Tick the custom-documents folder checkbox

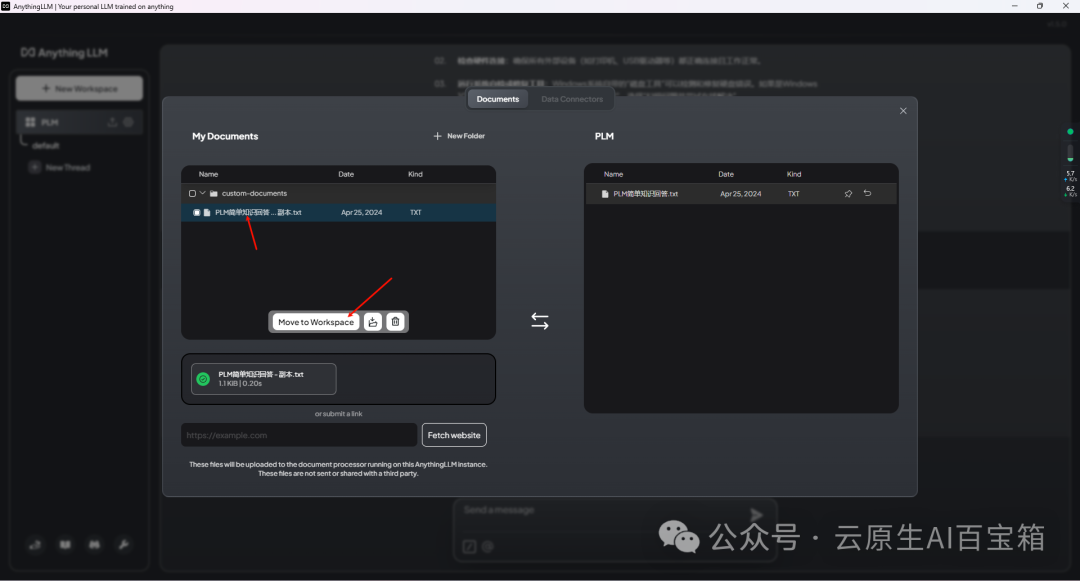[x=192, y=193]
